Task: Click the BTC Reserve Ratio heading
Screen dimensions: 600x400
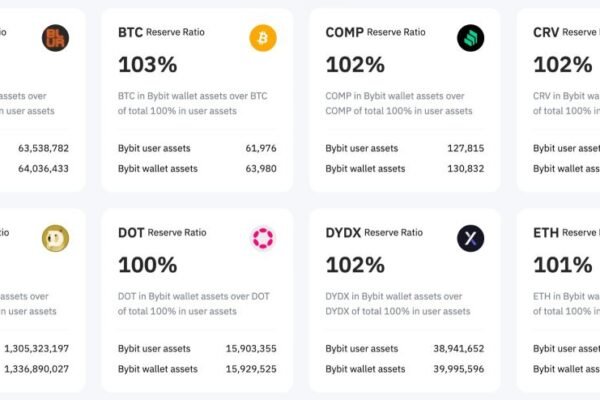Action: (161, 32)
